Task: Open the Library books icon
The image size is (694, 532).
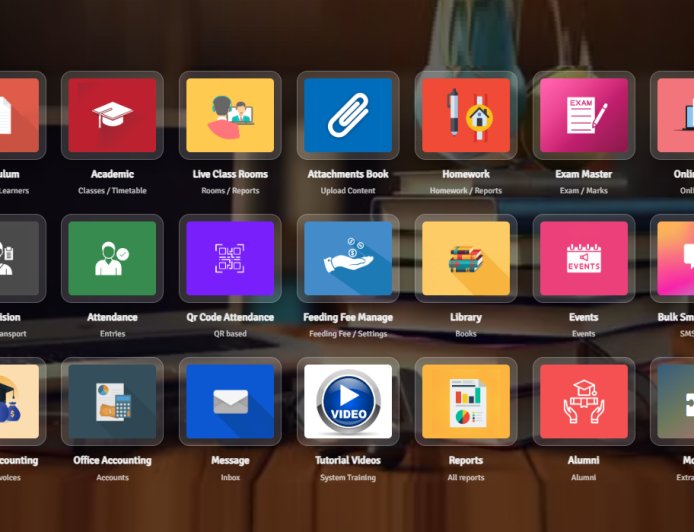Action: pyautogui.click(x=466, y=258)
